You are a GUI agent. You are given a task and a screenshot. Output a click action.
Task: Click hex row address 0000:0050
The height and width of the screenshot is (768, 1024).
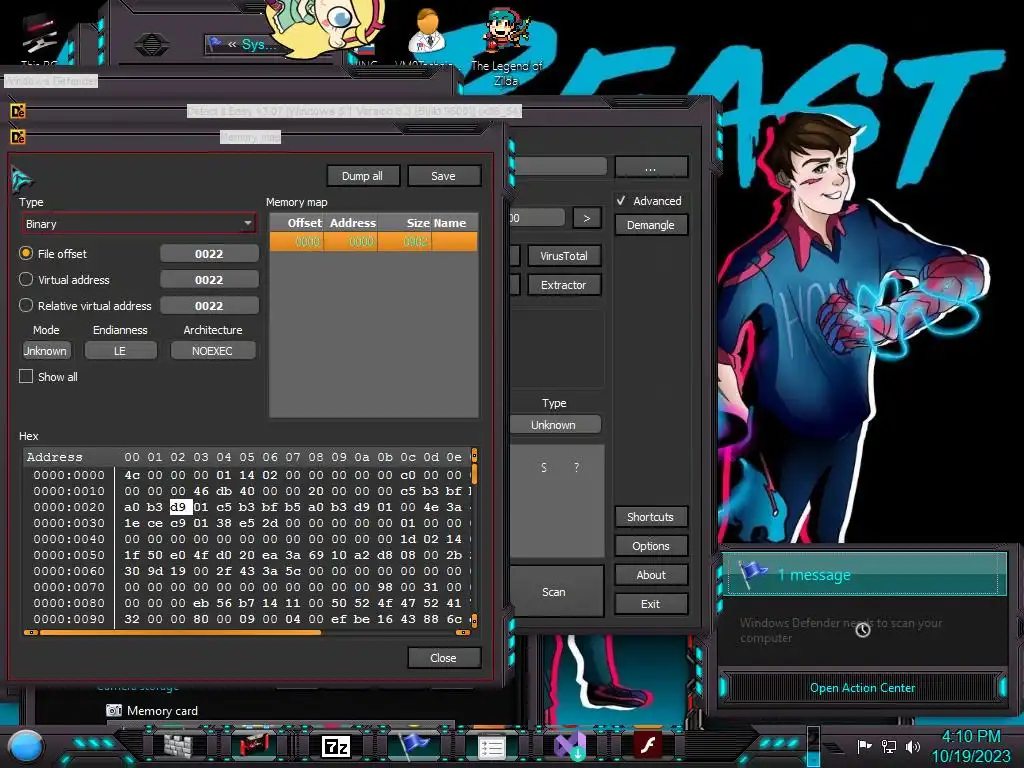click(69, 555)
